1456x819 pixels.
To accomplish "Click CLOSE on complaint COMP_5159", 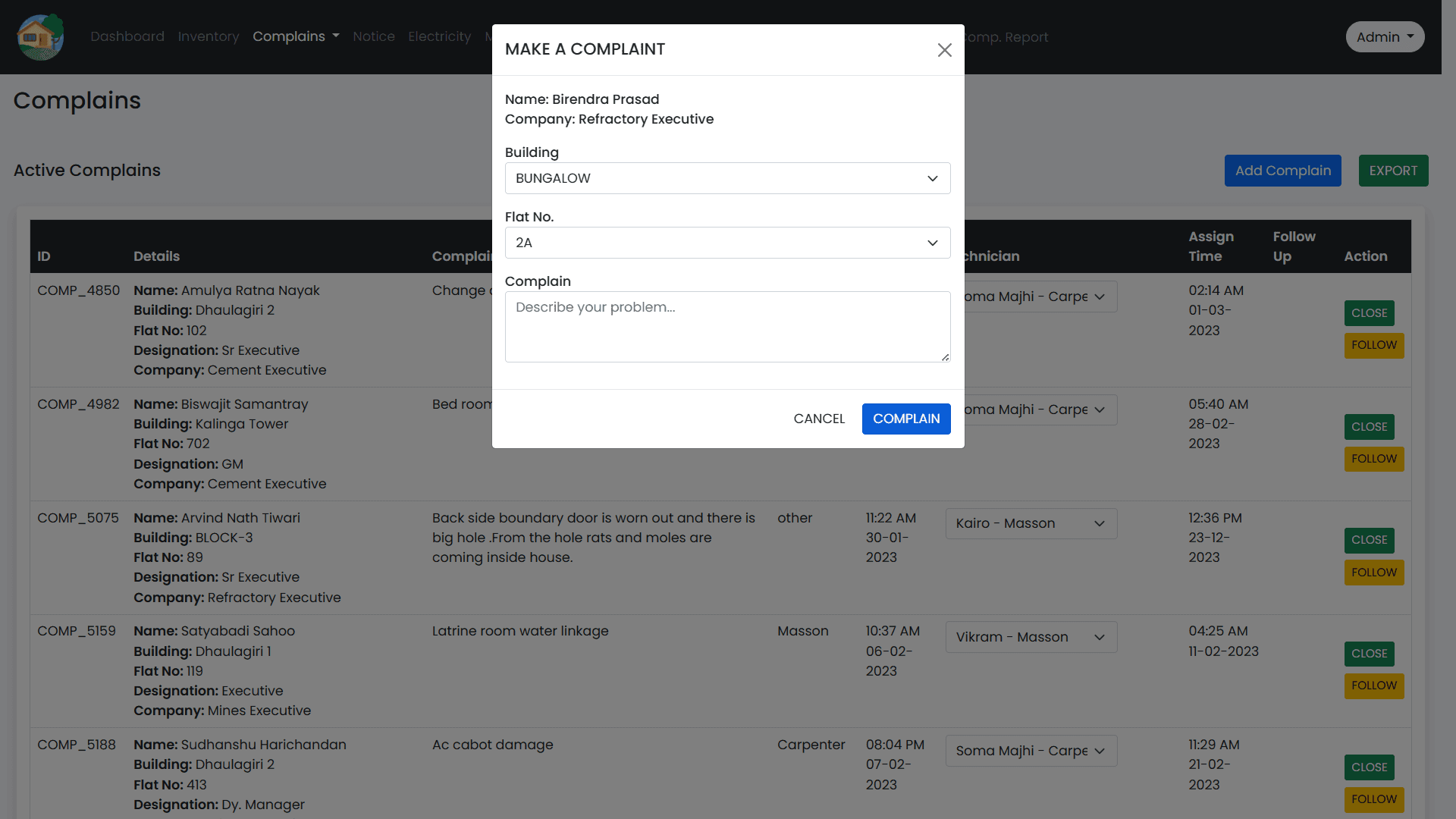I will tap(1369, 654).
